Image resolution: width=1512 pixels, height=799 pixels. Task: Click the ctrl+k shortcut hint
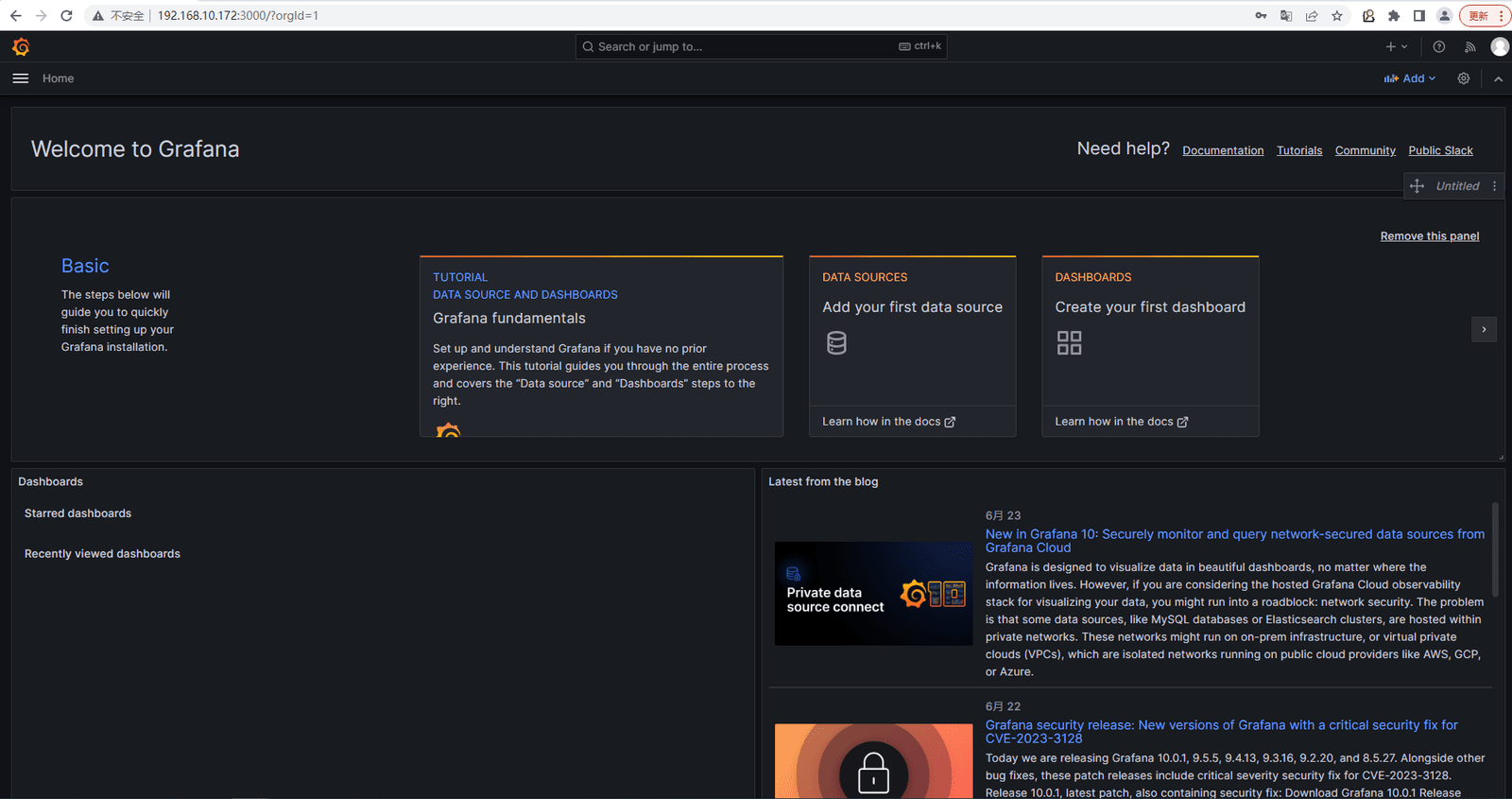coord(919,46)
